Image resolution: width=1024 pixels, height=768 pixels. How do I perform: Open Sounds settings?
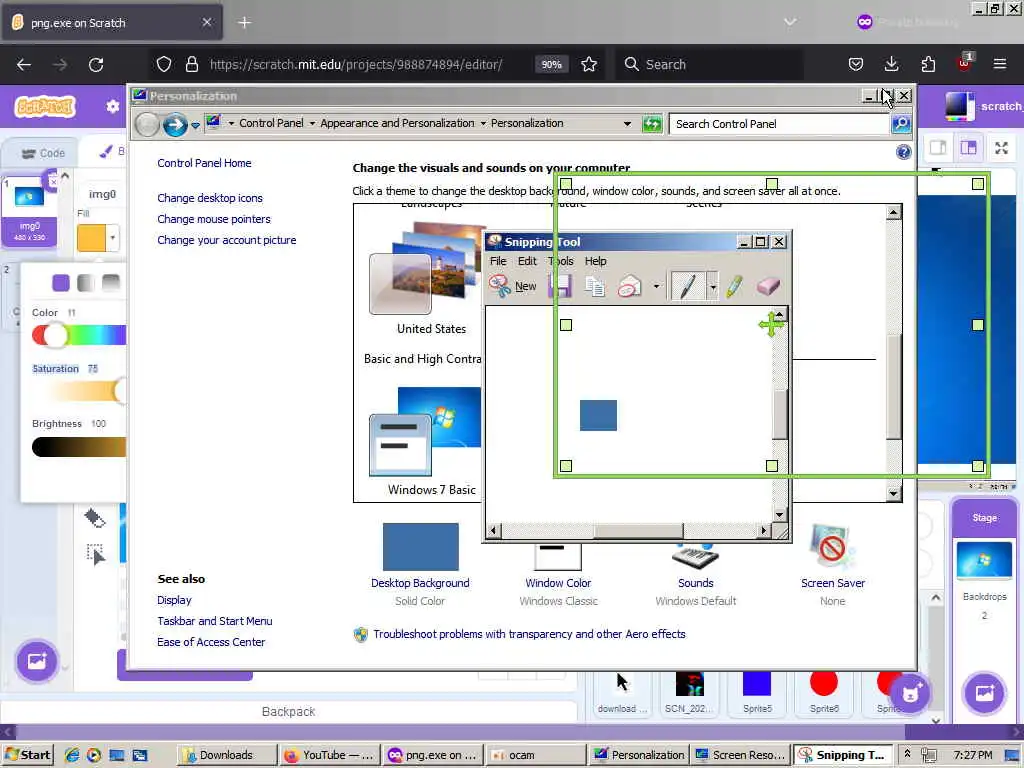(696, 575)
